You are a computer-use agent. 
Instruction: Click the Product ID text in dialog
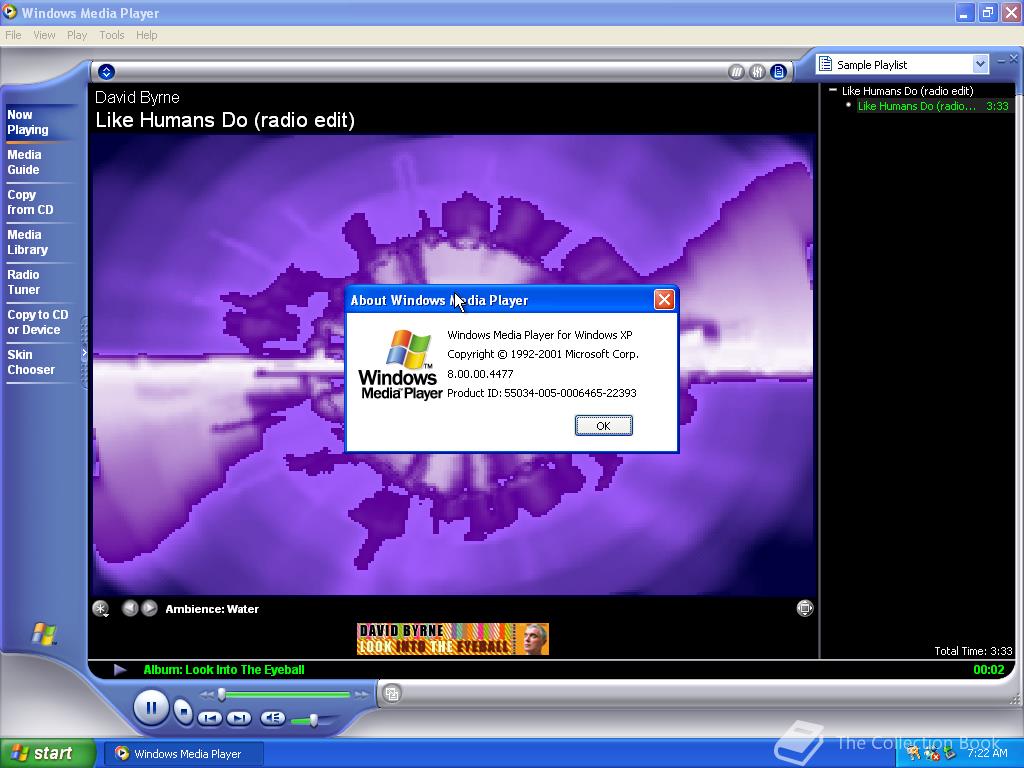pyautogui.click(x=541, y=393)
